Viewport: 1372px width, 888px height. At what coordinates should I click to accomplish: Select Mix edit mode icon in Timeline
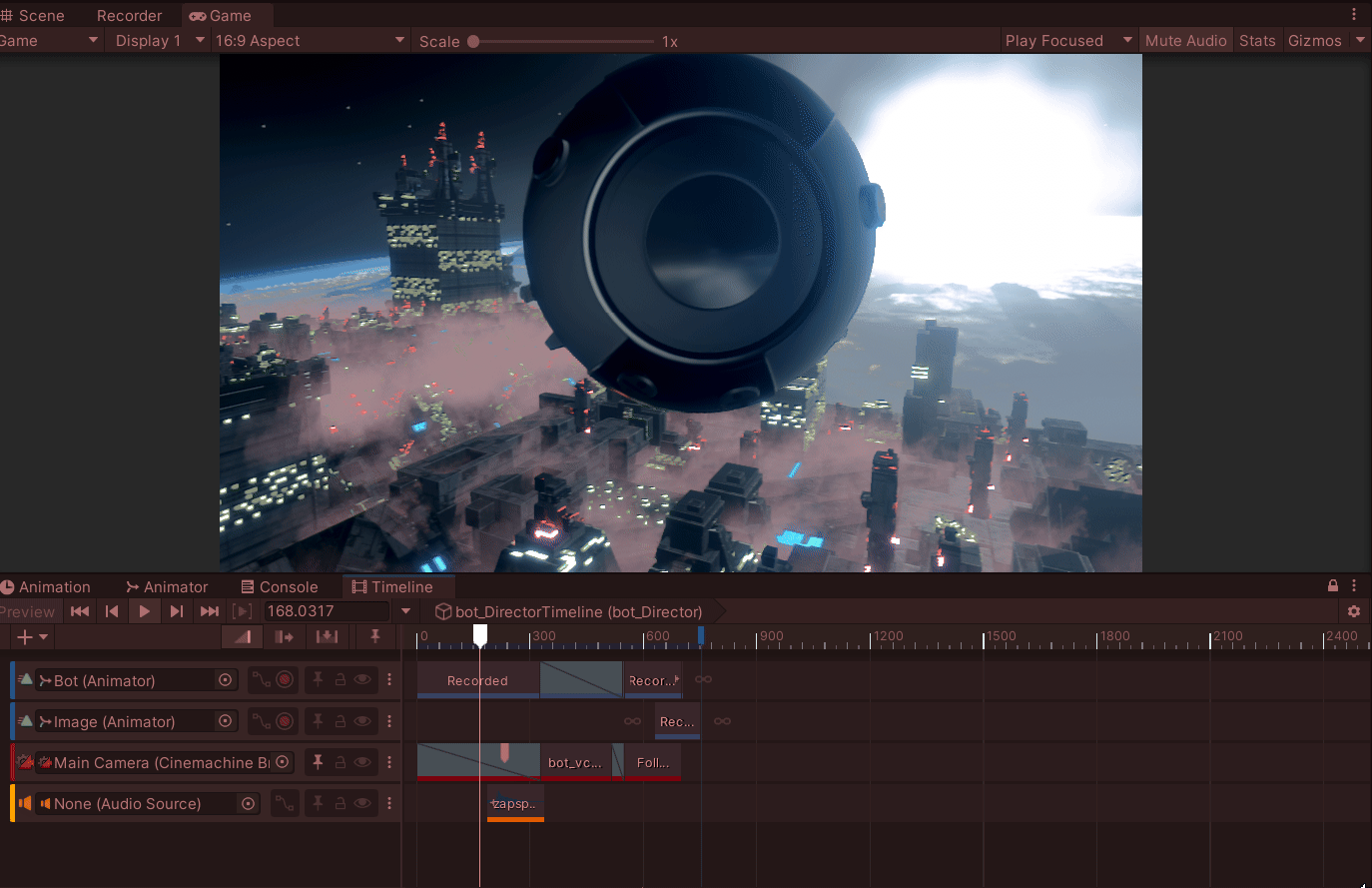pos(243,636)
